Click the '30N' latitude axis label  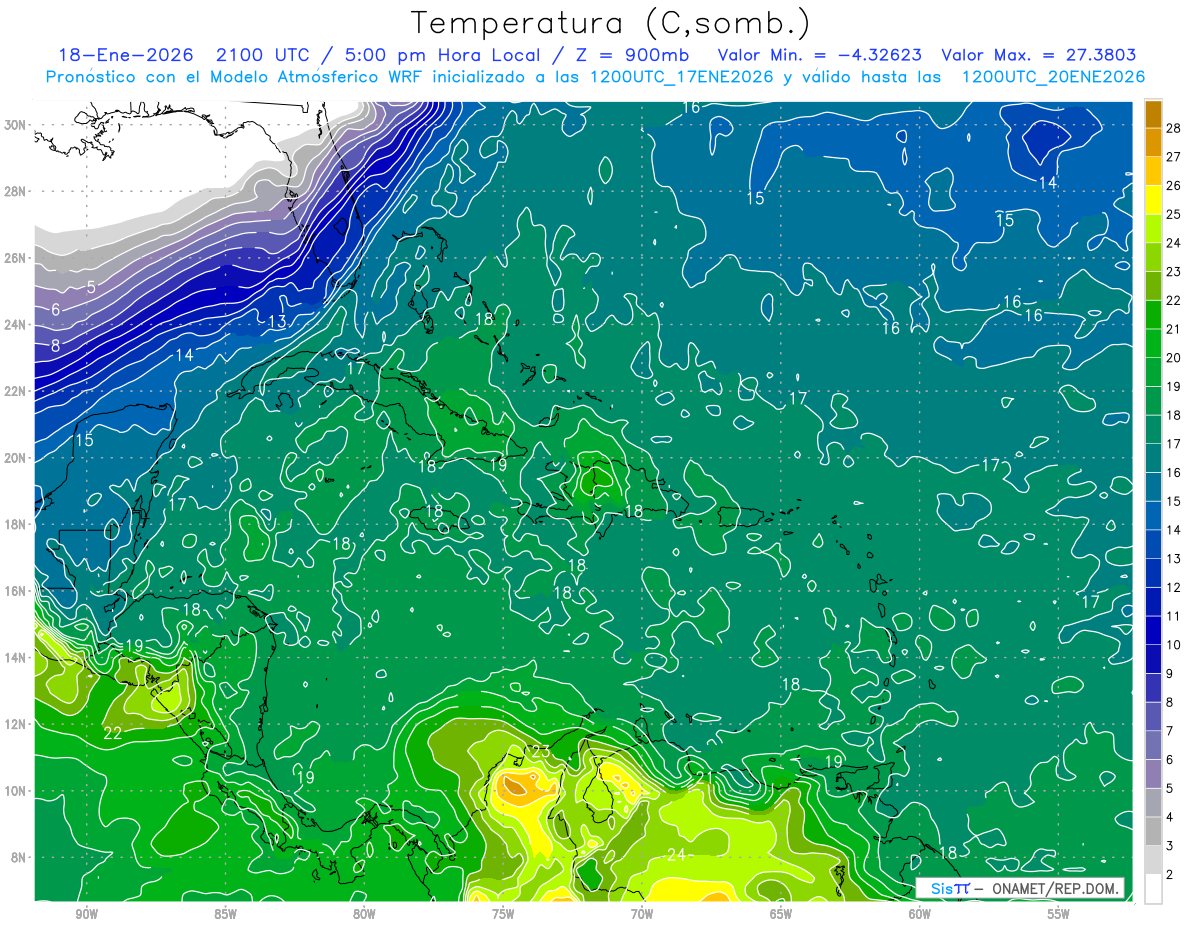16,125
